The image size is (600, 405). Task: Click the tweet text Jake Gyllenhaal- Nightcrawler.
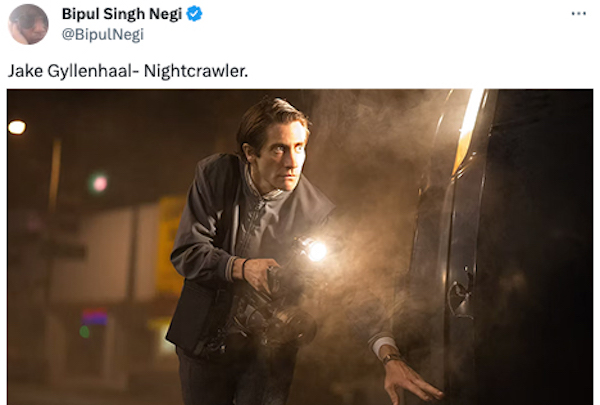point(128,71)
